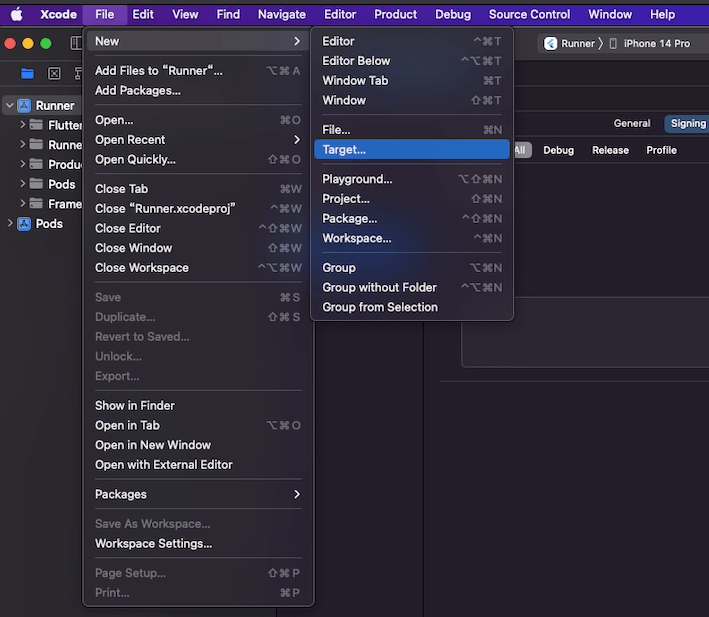Choose iPhone 14 Pro destination
This screenshot has width=709, height=617.
[650, 43]
